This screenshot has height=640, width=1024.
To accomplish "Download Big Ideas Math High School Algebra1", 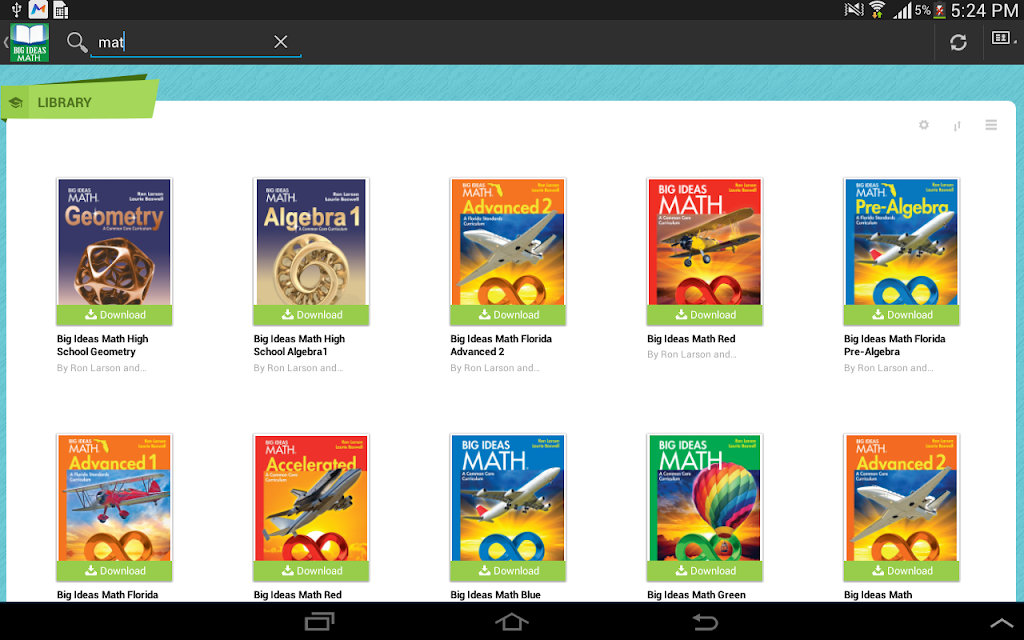I will [x=311, y=315].
